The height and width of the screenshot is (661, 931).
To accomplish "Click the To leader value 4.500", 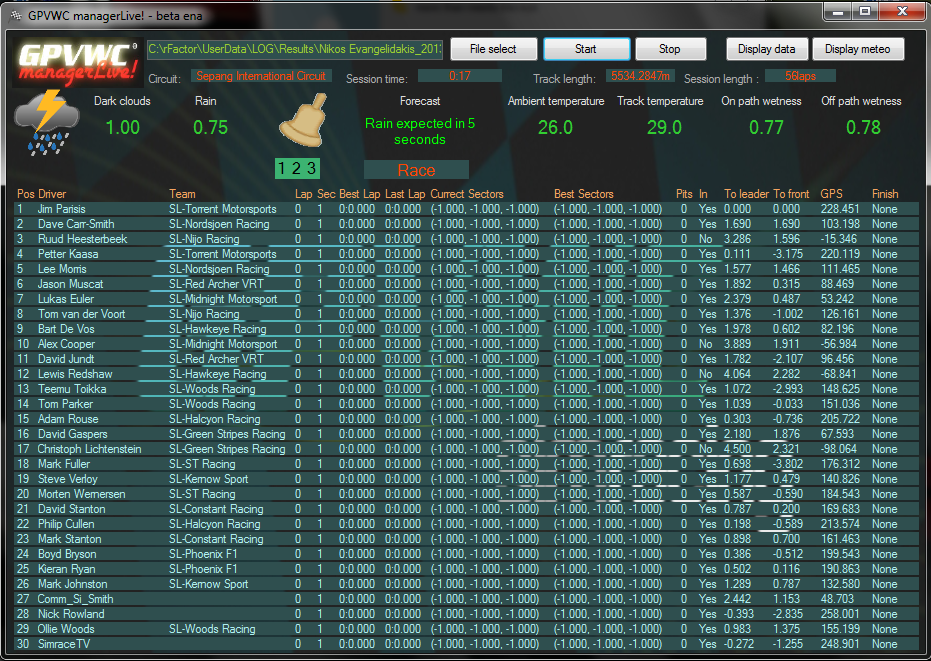I will pos(737,449).
